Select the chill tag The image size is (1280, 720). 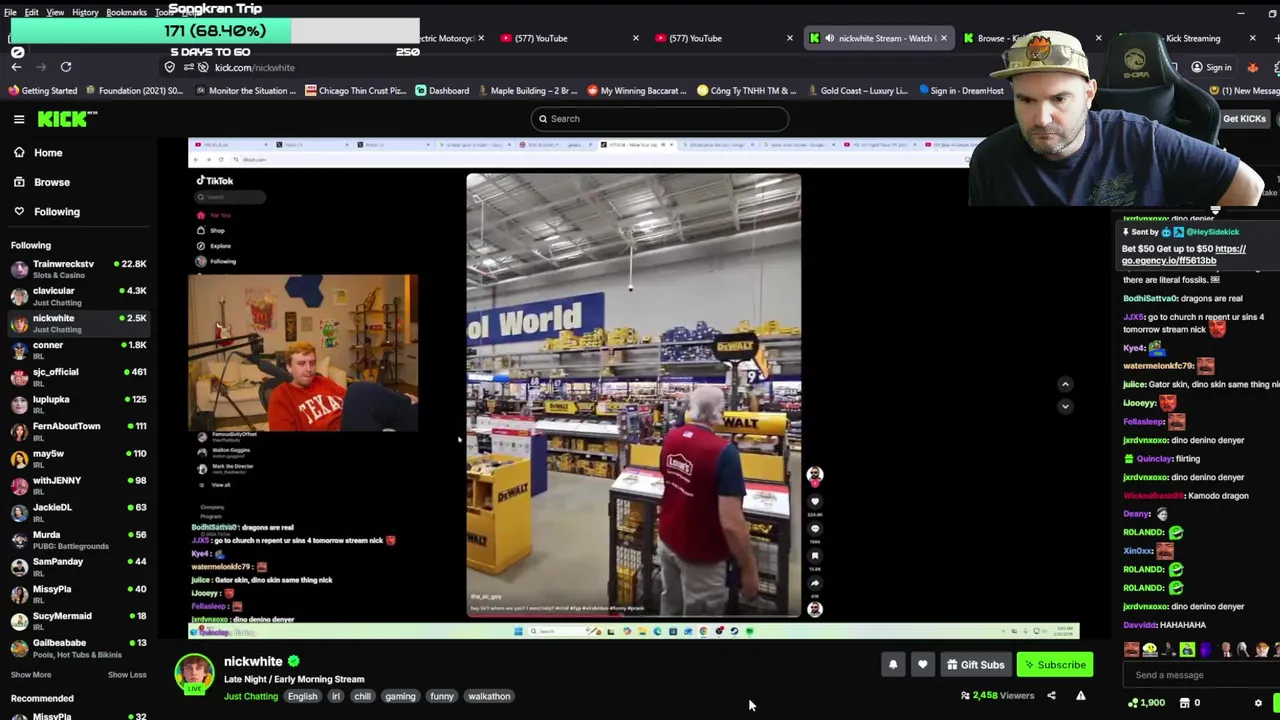(x=362, y=697)
